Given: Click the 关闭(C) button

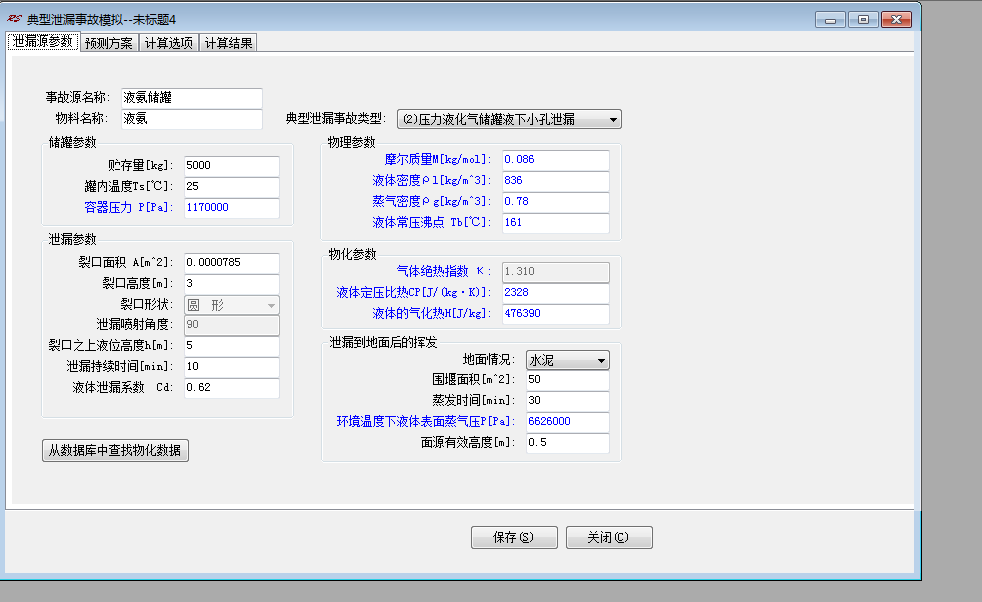Looking at the screenshot, I should tap(609, 537).
